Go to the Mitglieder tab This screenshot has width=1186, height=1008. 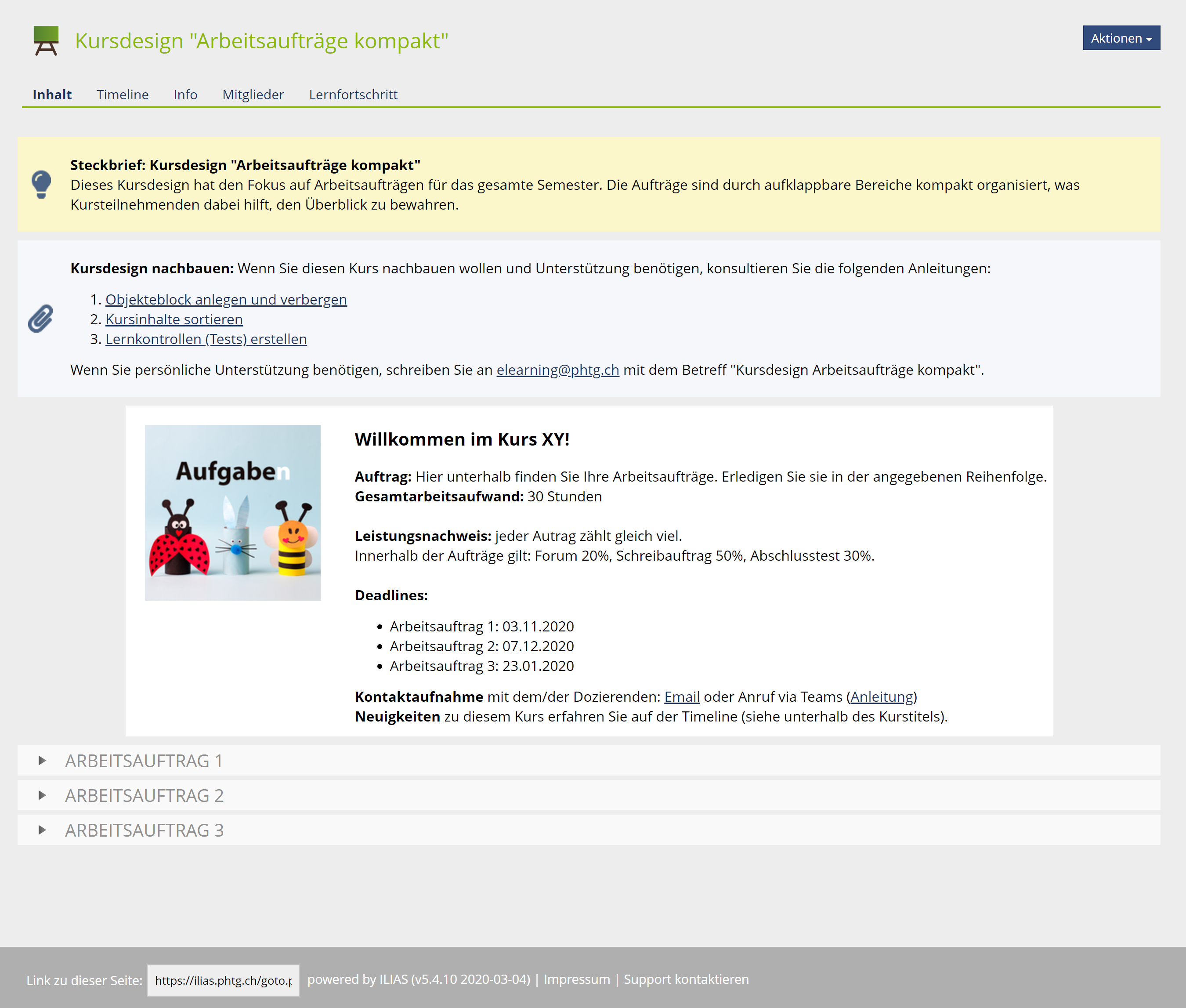(253, 94)
